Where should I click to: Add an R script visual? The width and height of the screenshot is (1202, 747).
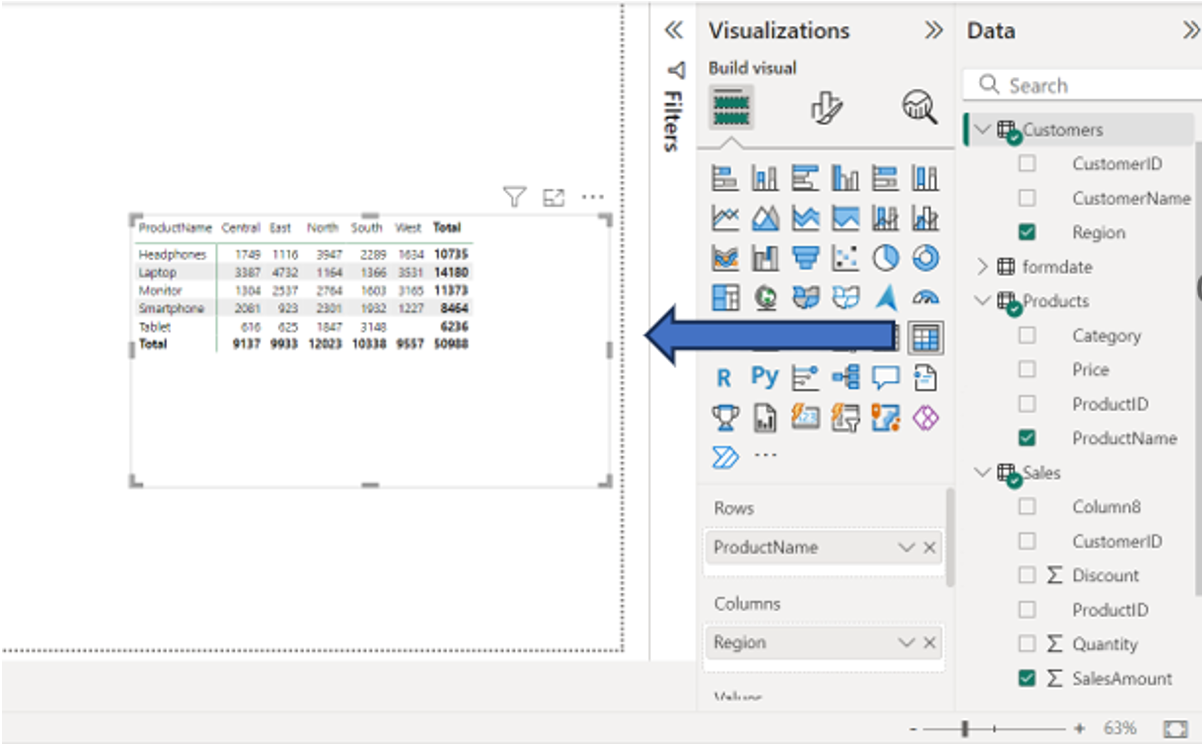pyautogui.click(x=724, y=377)
